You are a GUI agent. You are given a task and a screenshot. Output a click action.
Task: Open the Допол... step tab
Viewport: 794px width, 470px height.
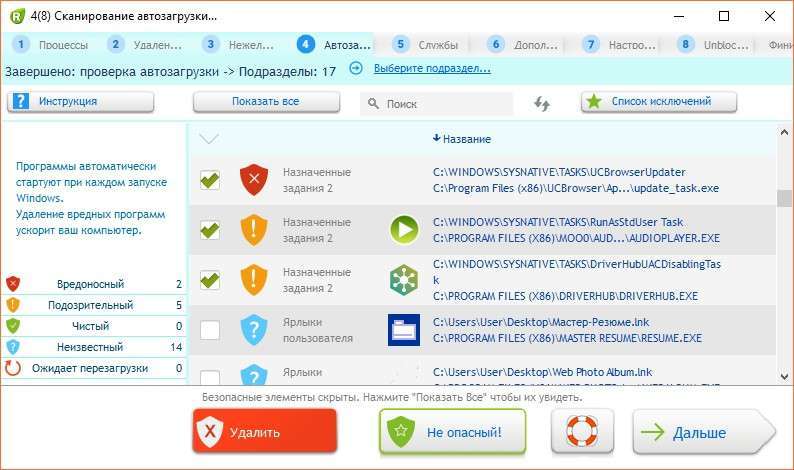tap(523, 45)
